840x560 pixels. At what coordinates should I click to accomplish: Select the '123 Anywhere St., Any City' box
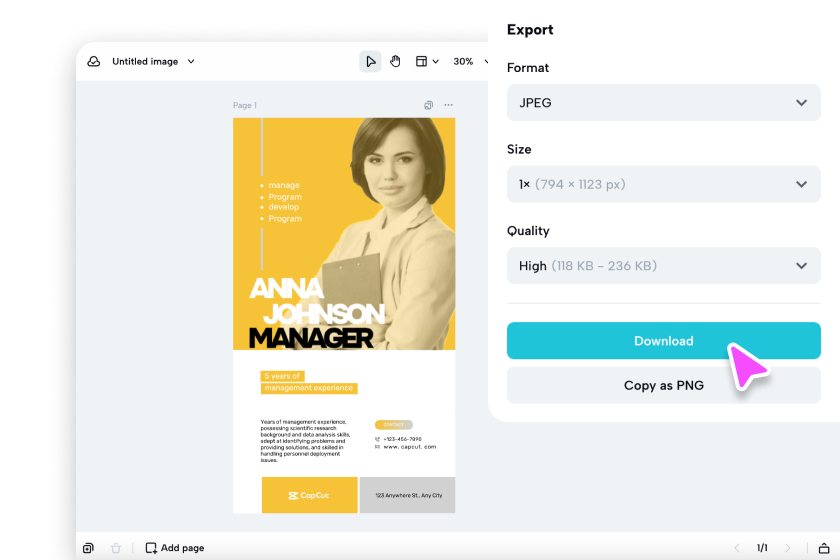pyautogui.click(x=408, y=495)
